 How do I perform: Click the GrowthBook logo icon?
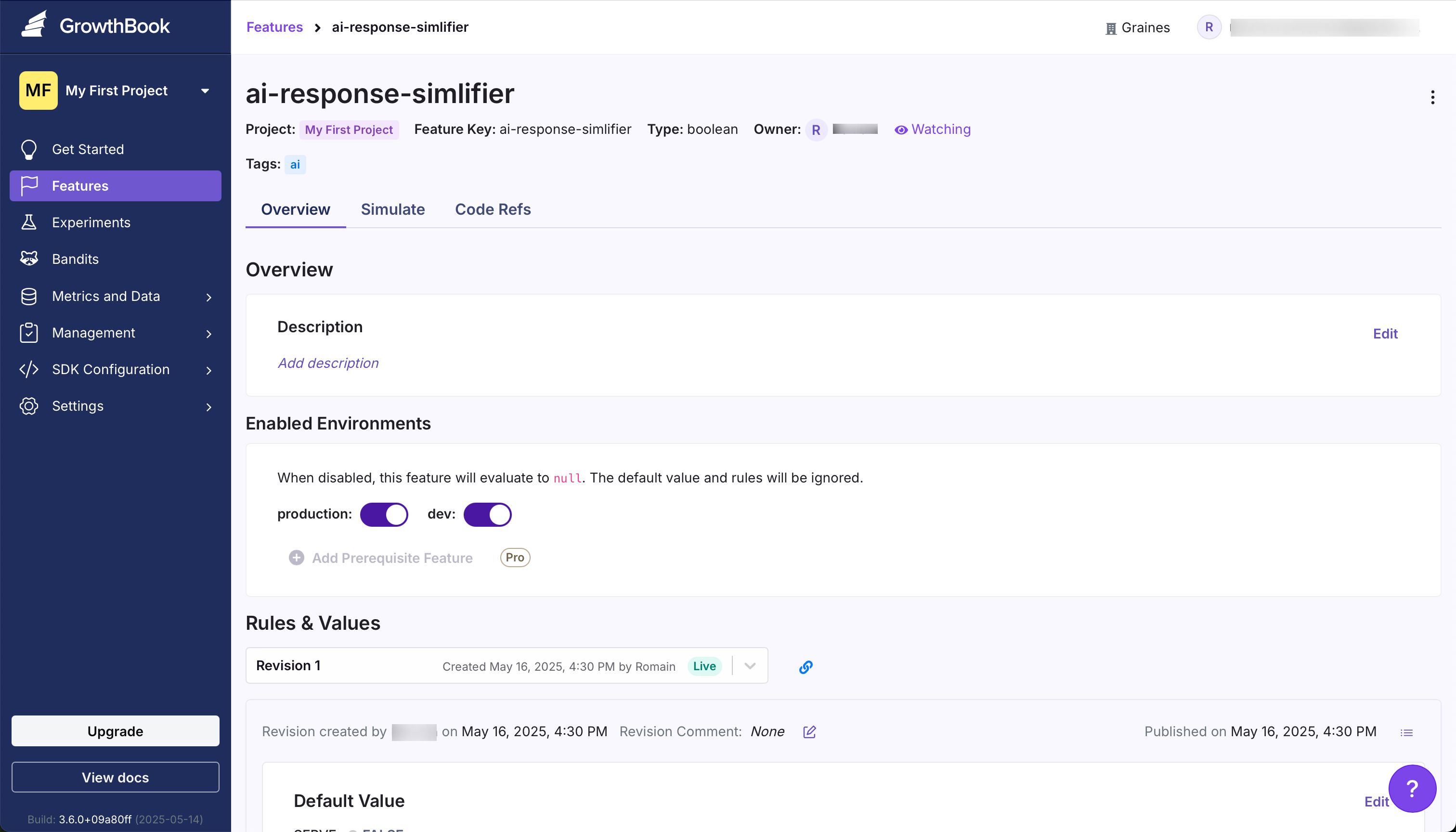point(34,25)
